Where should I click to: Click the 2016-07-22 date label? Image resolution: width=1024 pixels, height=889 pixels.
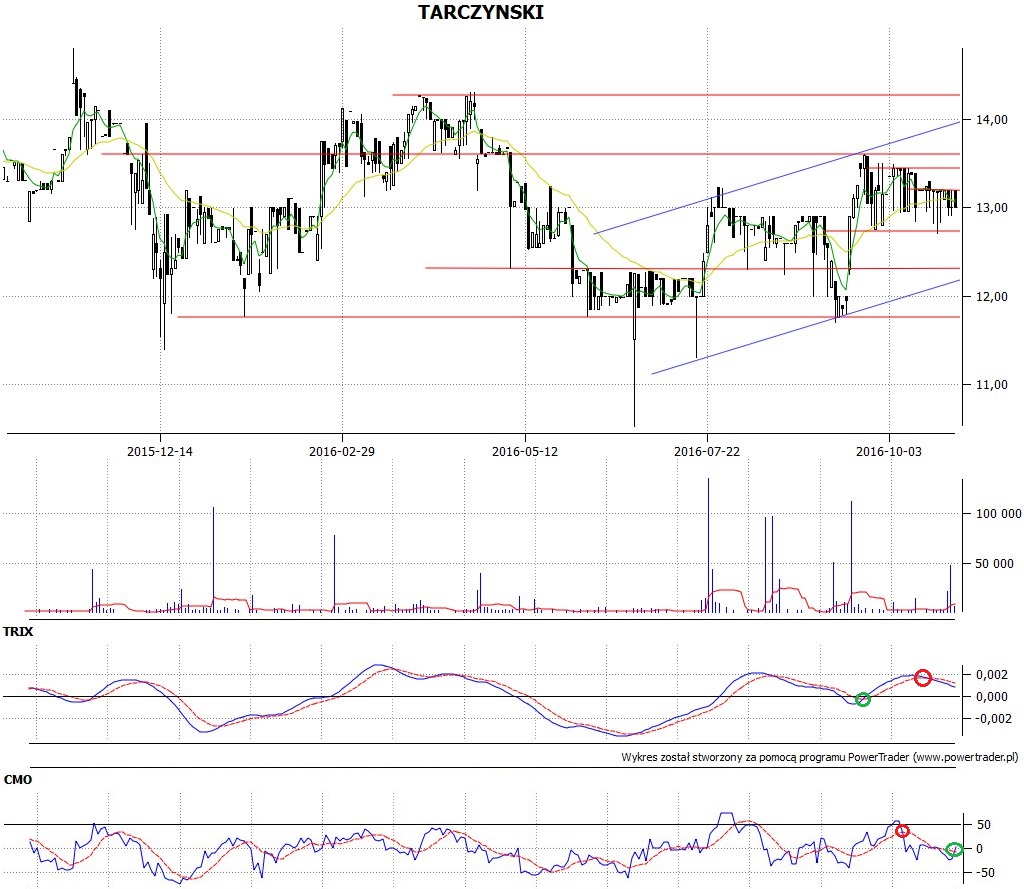[x=707, y=451]
